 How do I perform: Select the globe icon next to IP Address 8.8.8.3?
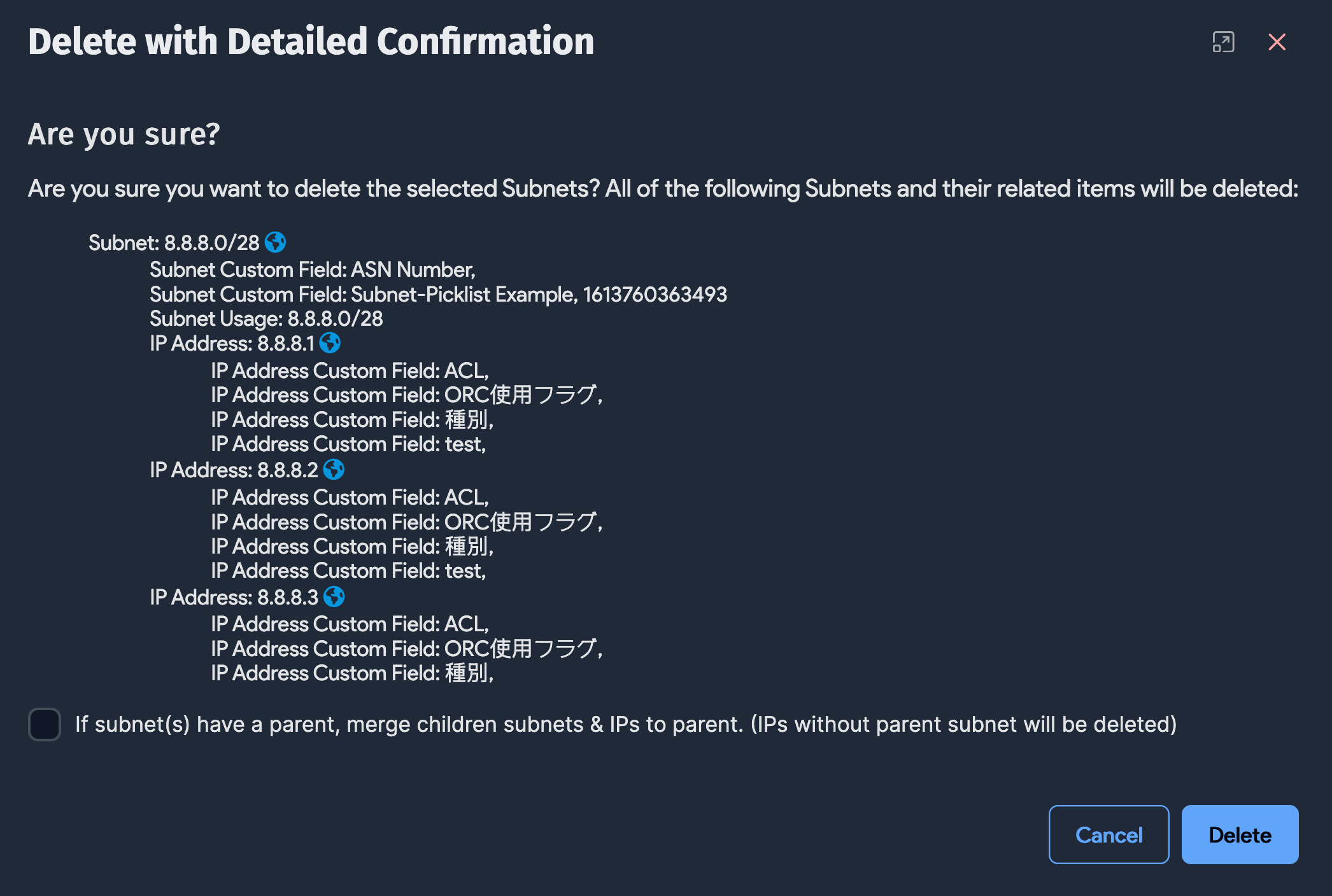(334, 597)
